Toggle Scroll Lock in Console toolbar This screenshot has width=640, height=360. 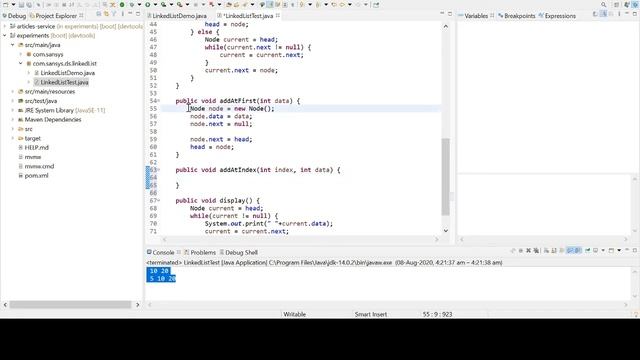click(x=553, y=251)
